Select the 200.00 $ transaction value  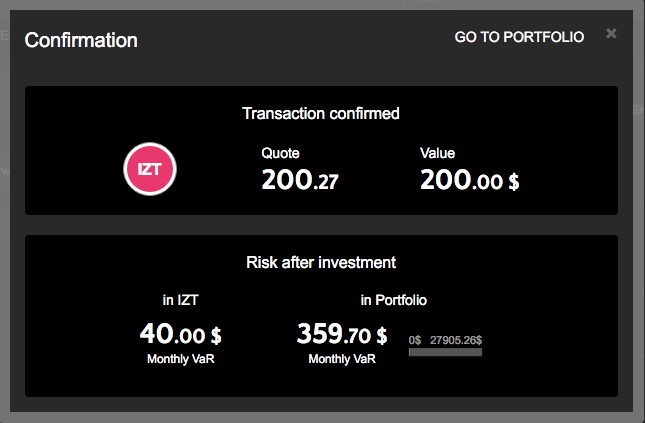(469, 180)
